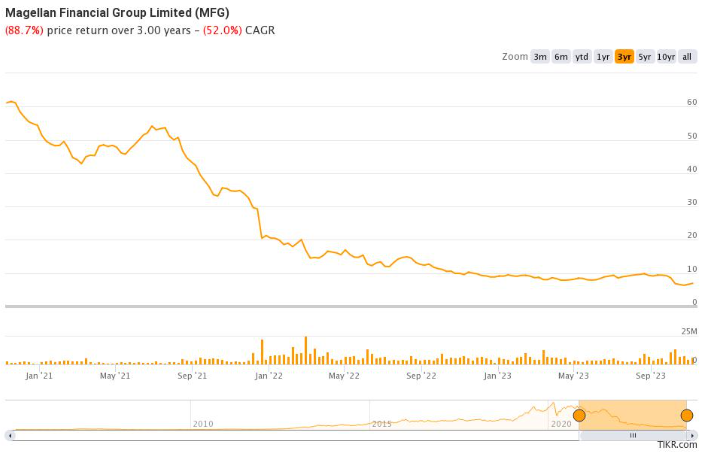This screenshot has height=455, width=706.
Task: Click navigator scrollbar left arrow
Action: [10, 436]
